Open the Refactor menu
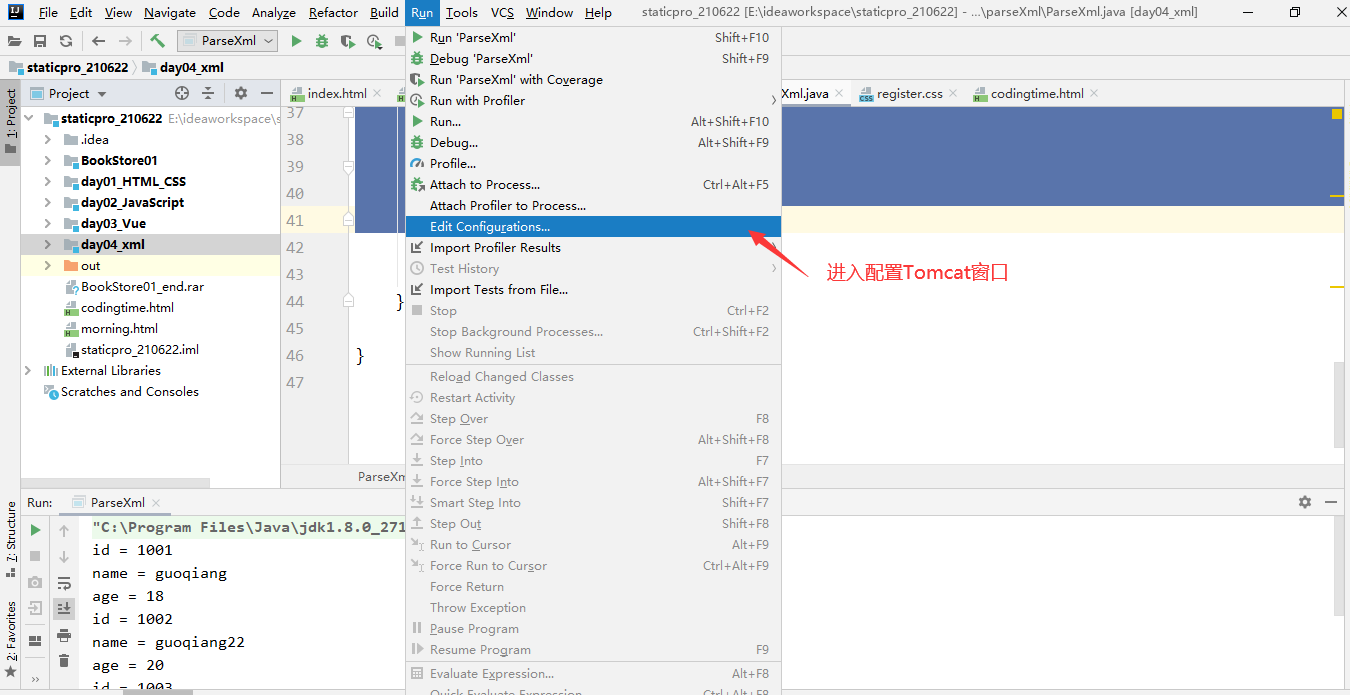This screenshot has width=1350, height=695. pyautogui.click(x=333, y=13)
